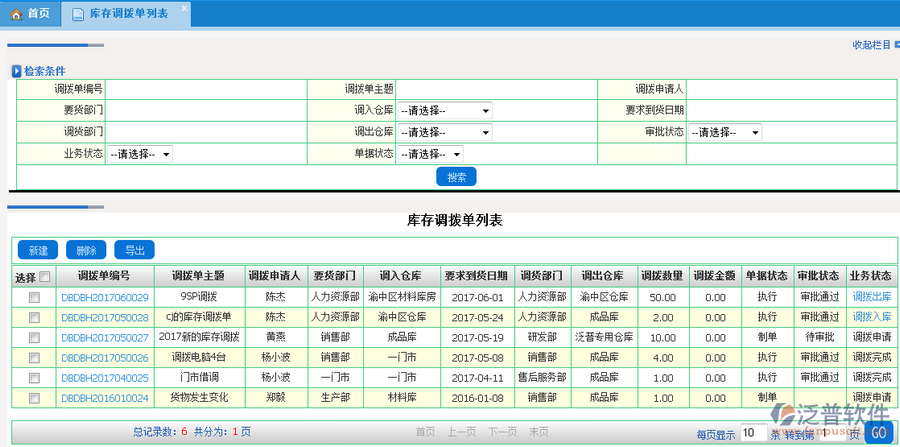Viewport: 900px width, 447px height.
Task: Expand the 审批状态 dropdown
Action: click(x=724, y=132)
